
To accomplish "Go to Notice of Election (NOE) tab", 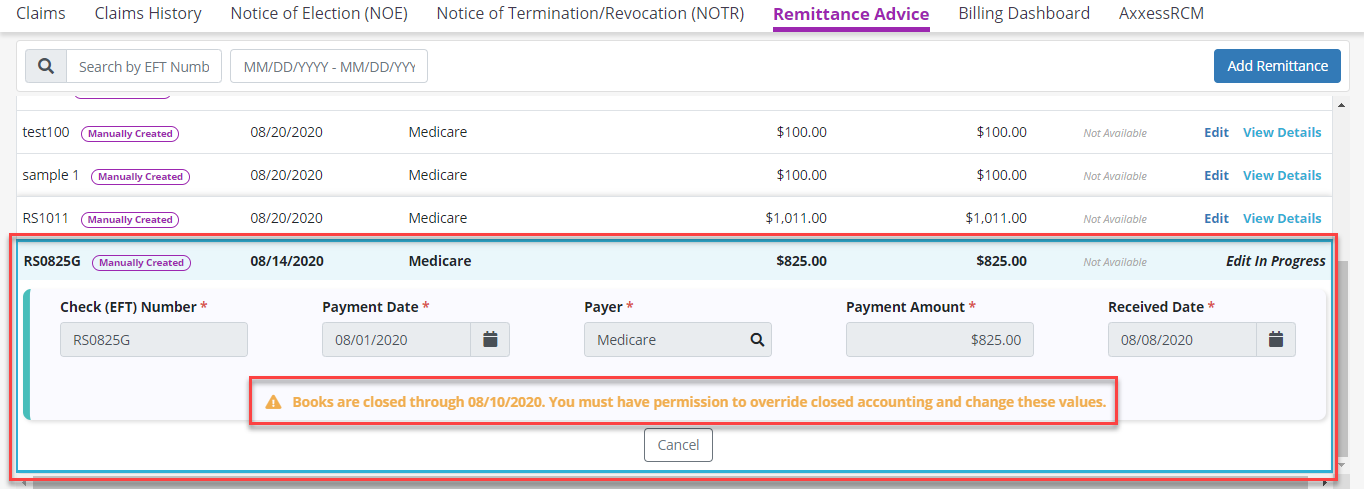I will [x=319, y=14].
